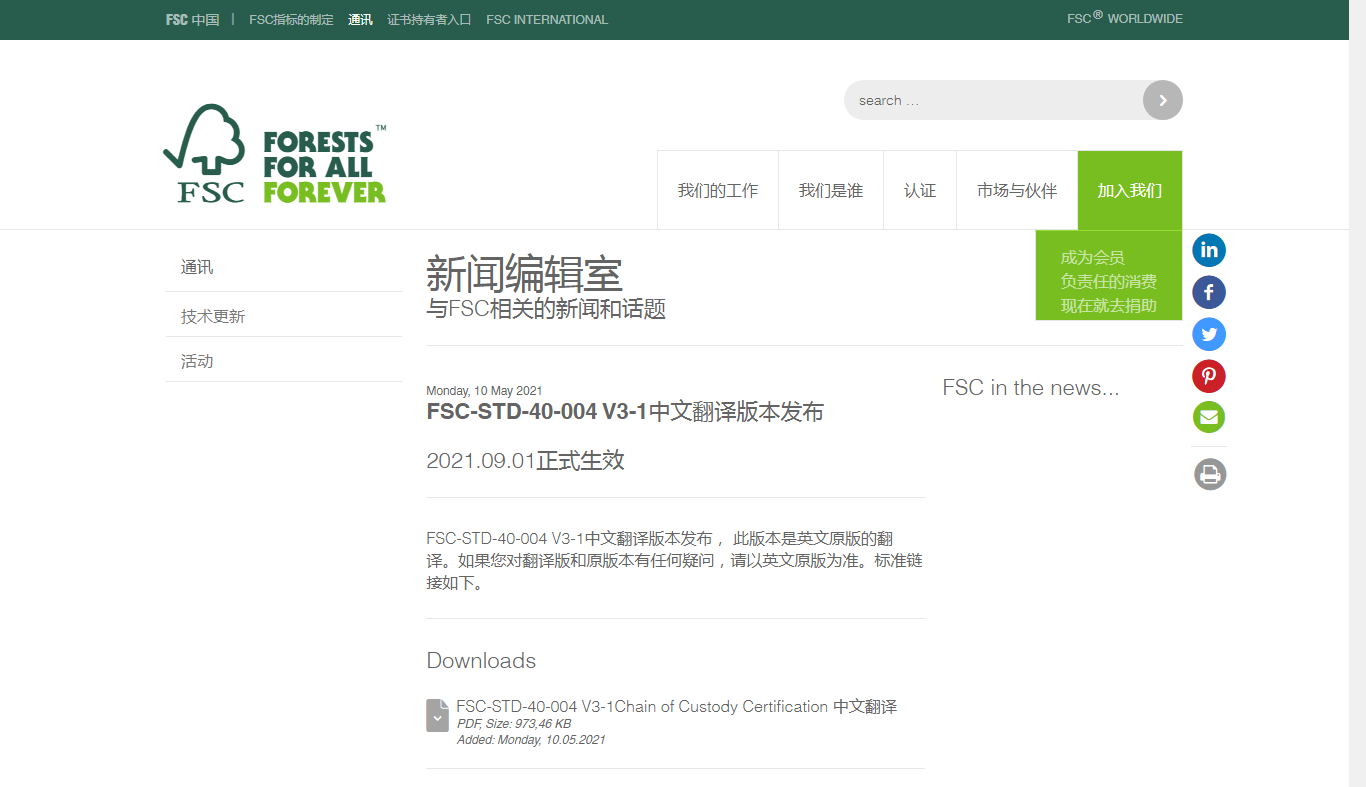Open FSC WORLDWIDE selector
This screenshot has width=1366, height=787.
pos(1125,18)
